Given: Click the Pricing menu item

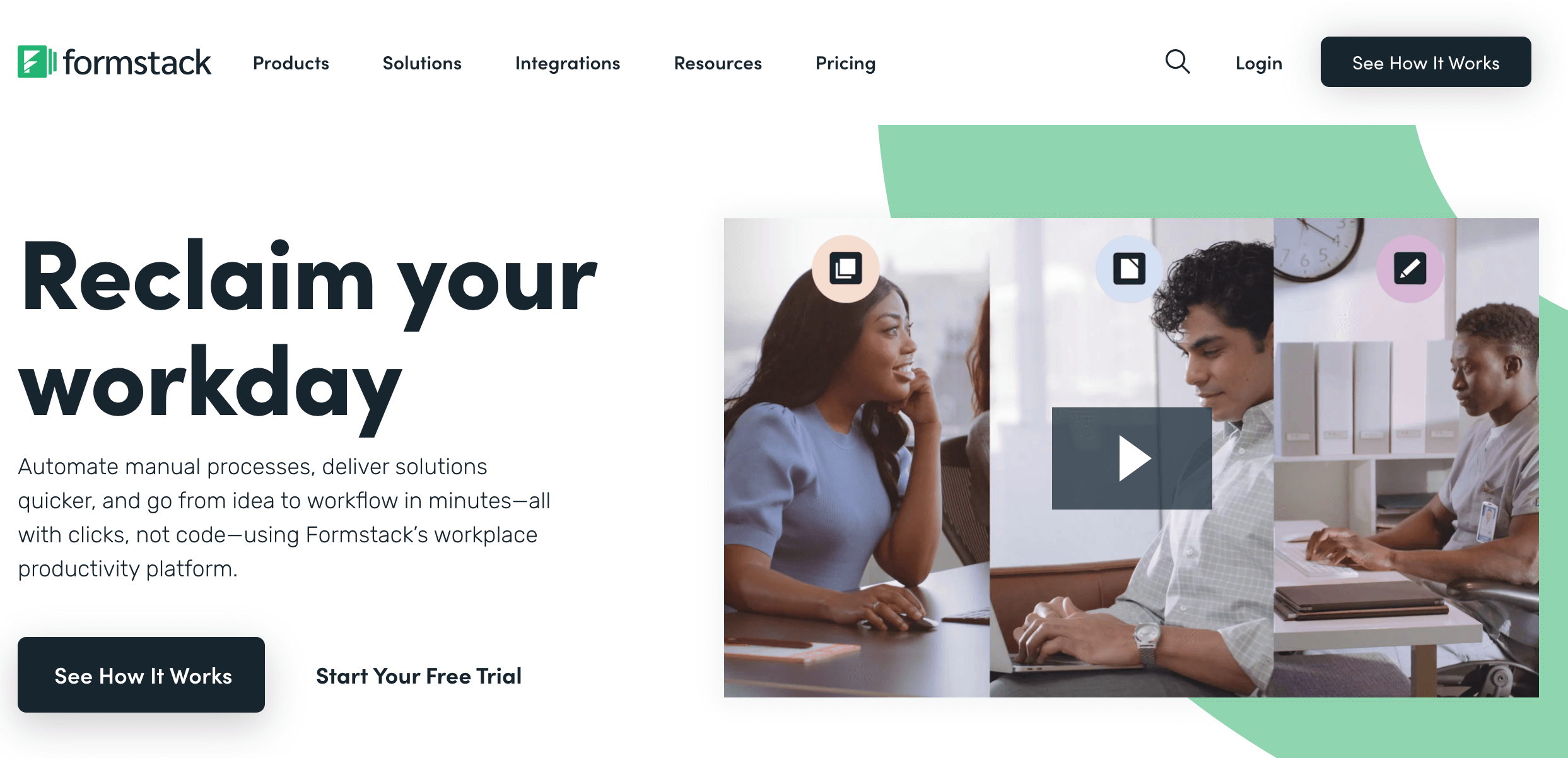Looking at the screenshot, I should [x=845, y=61].
